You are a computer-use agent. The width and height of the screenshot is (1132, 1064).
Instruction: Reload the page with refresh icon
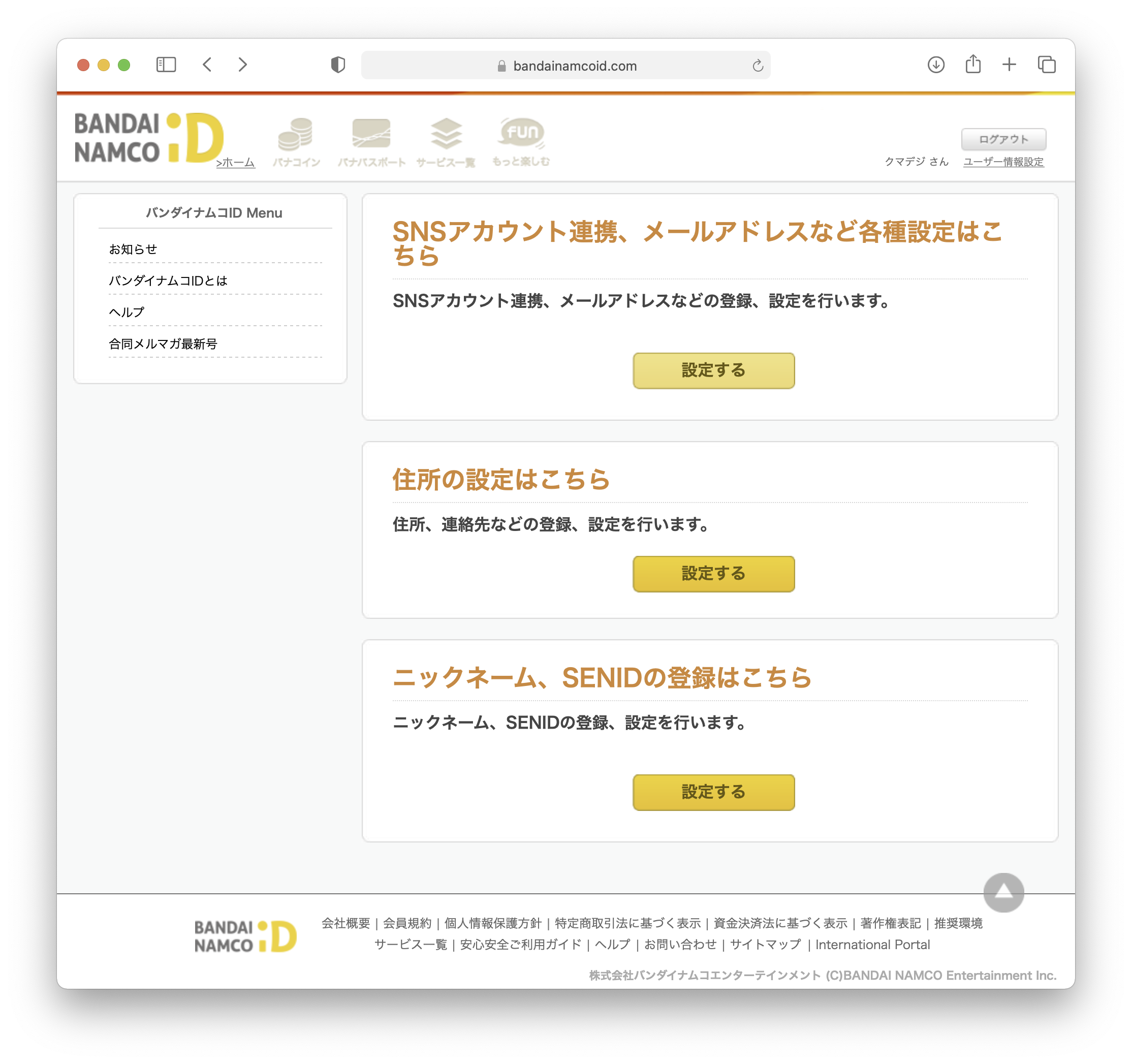click(758, 66)
